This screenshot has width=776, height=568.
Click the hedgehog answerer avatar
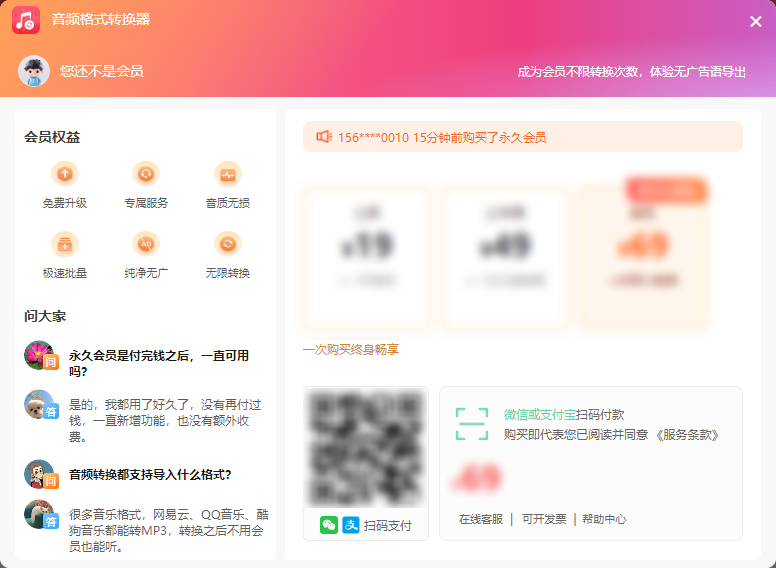39,514
